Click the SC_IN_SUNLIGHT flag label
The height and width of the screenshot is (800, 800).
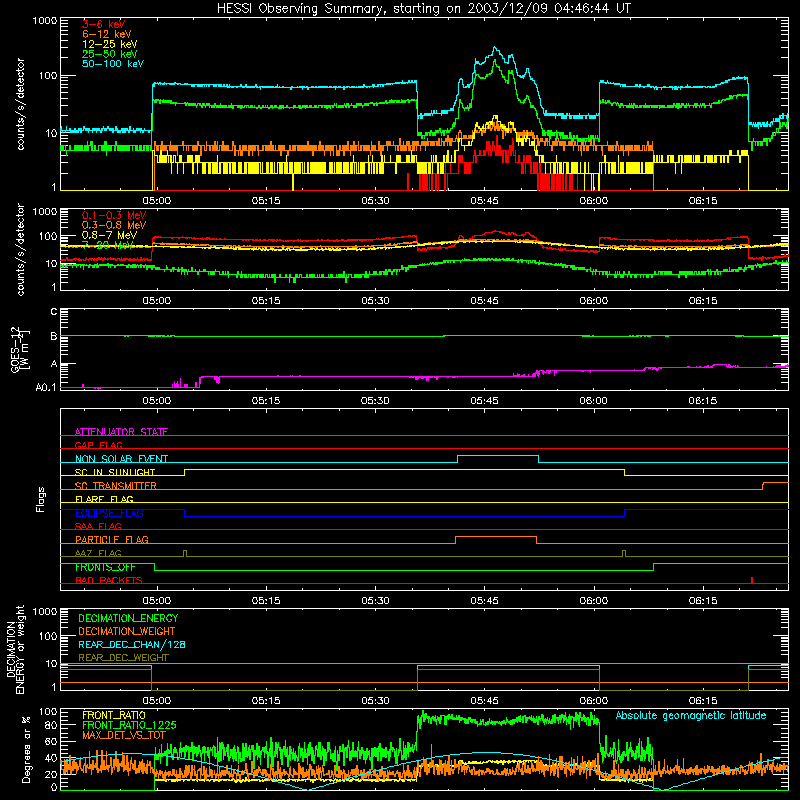point(115,472)
